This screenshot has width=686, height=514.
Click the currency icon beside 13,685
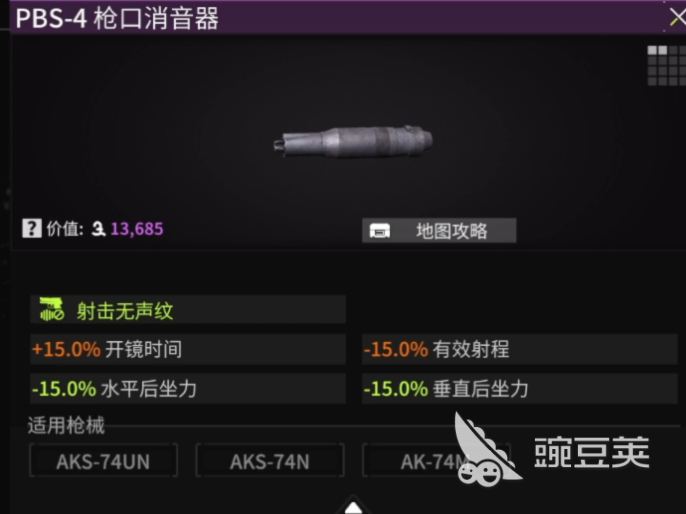pos(98,229)
